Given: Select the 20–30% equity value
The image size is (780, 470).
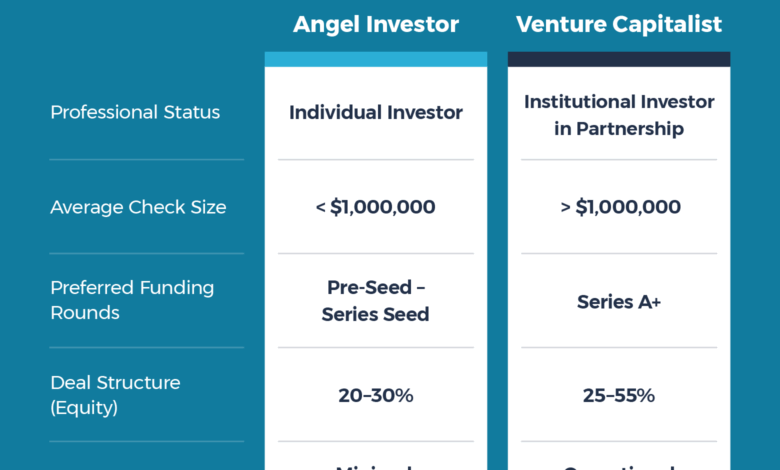Looking at the screenshot, I should pos(376,395).
